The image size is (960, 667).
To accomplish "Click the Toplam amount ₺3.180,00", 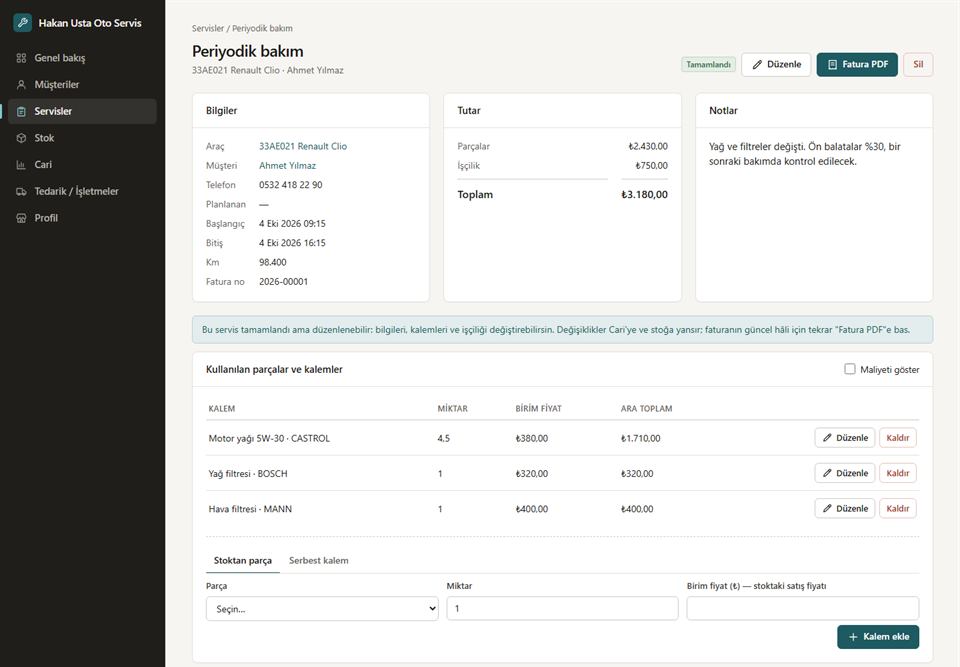I will point(644,195).
